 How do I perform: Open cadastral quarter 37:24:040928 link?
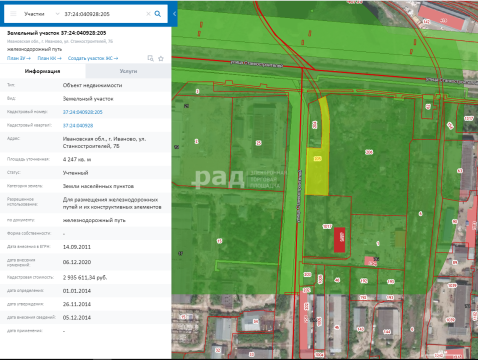click(x=78, y=126)
